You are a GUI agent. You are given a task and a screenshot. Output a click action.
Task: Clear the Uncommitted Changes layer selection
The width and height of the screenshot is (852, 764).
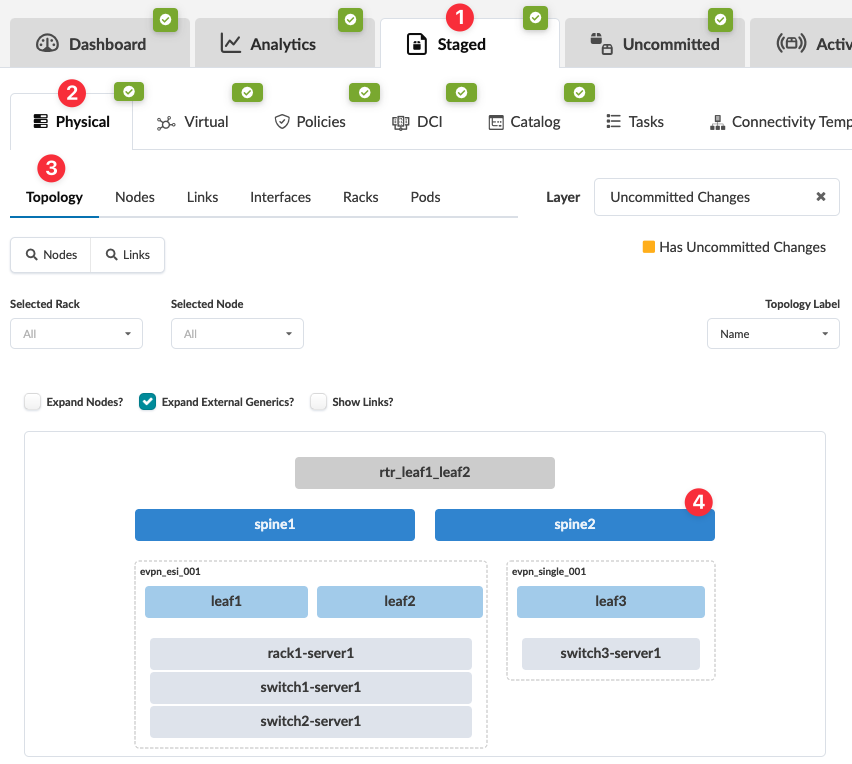(x=820, y=197)
